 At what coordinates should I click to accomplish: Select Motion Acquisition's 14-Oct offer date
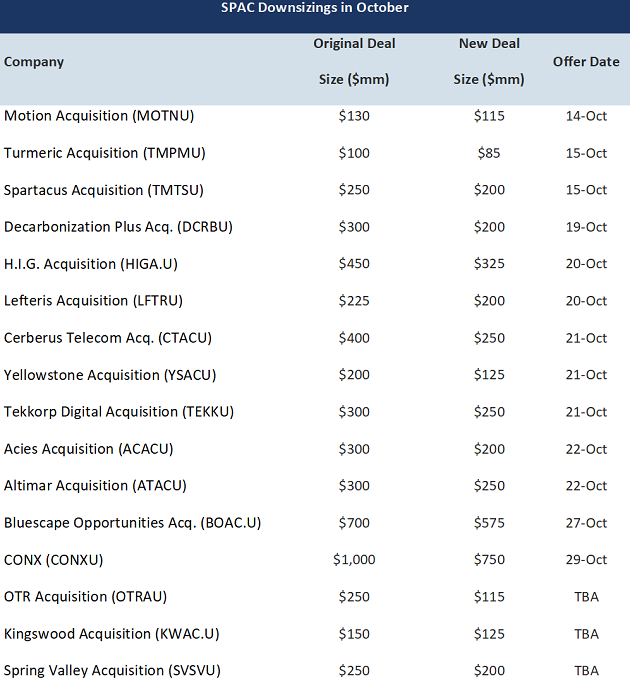(x=586, y=116)
